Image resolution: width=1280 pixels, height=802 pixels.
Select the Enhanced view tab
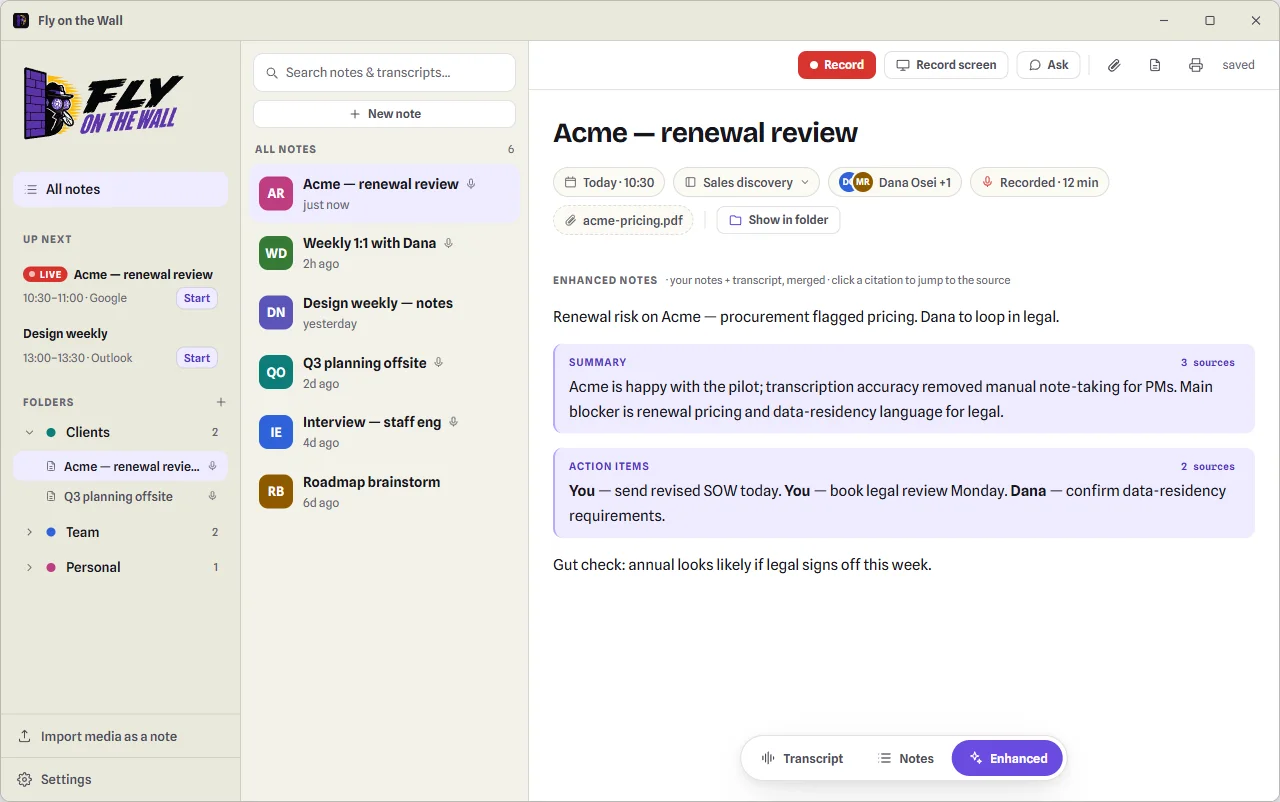click(x=1008, y=759)
